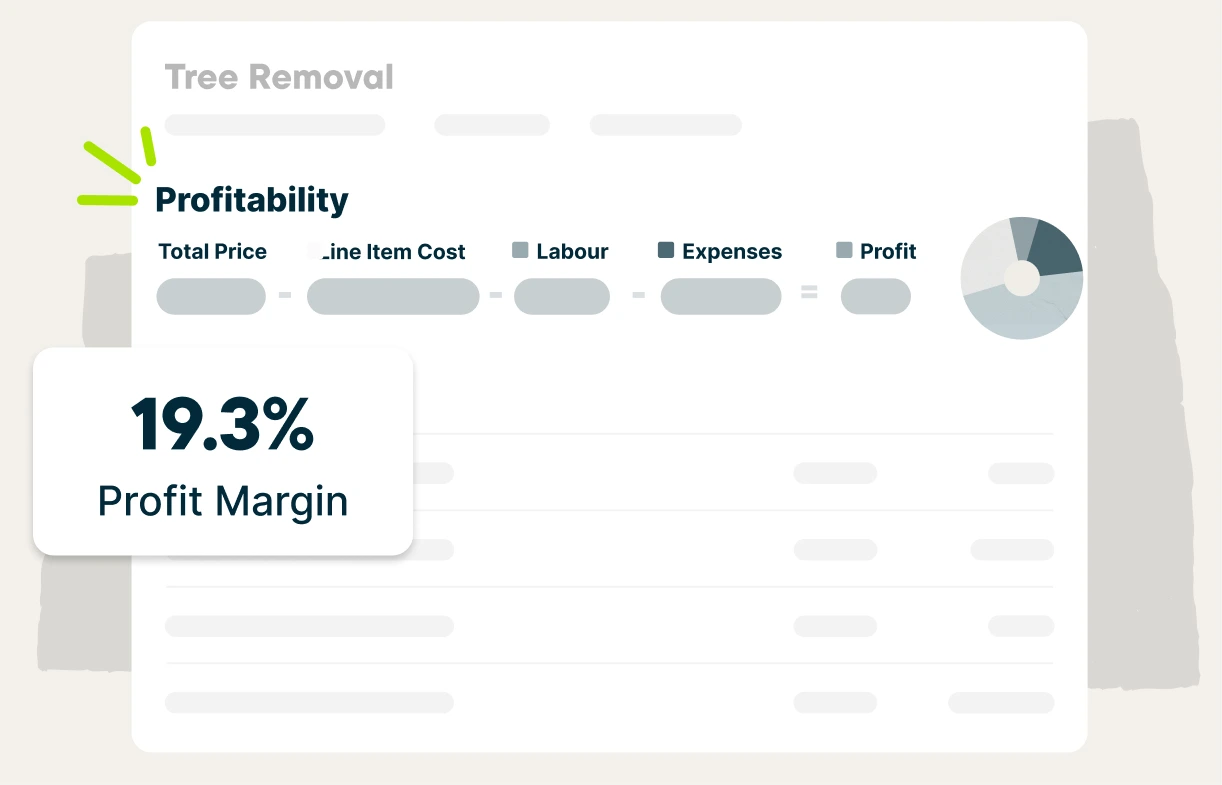Click the Line Item Cost value placeholder
1222x785 pixels.
(x=393, y=297)
